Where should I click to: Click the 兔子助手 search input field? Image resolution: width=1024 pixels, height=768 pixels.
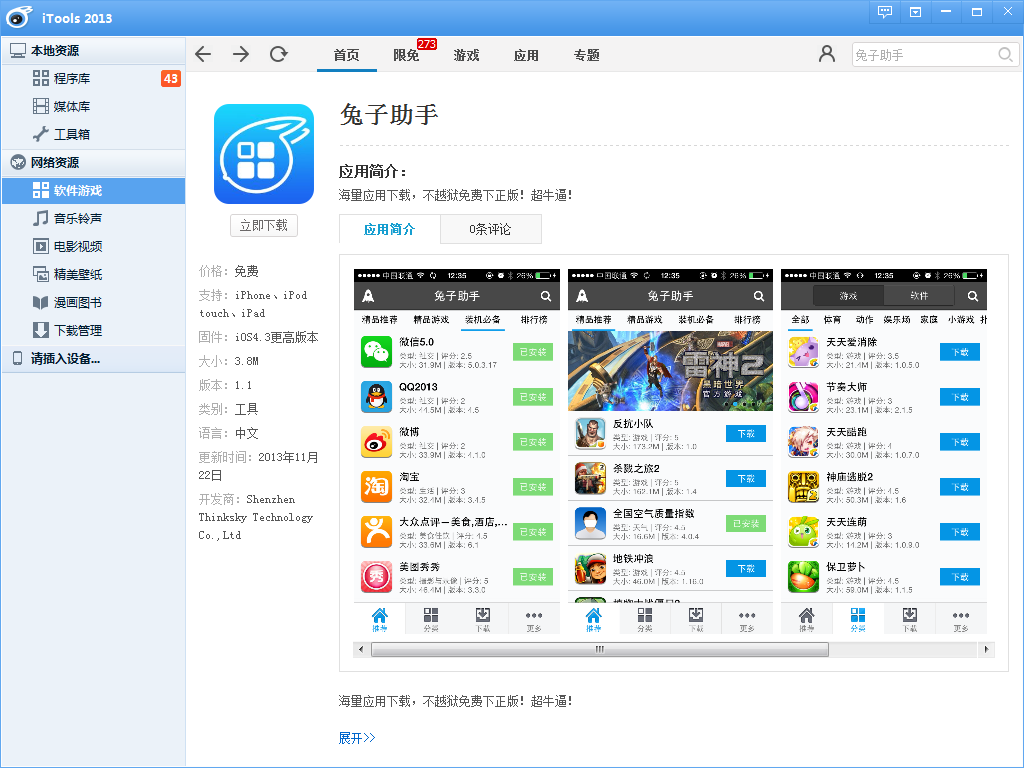(922, 55)
